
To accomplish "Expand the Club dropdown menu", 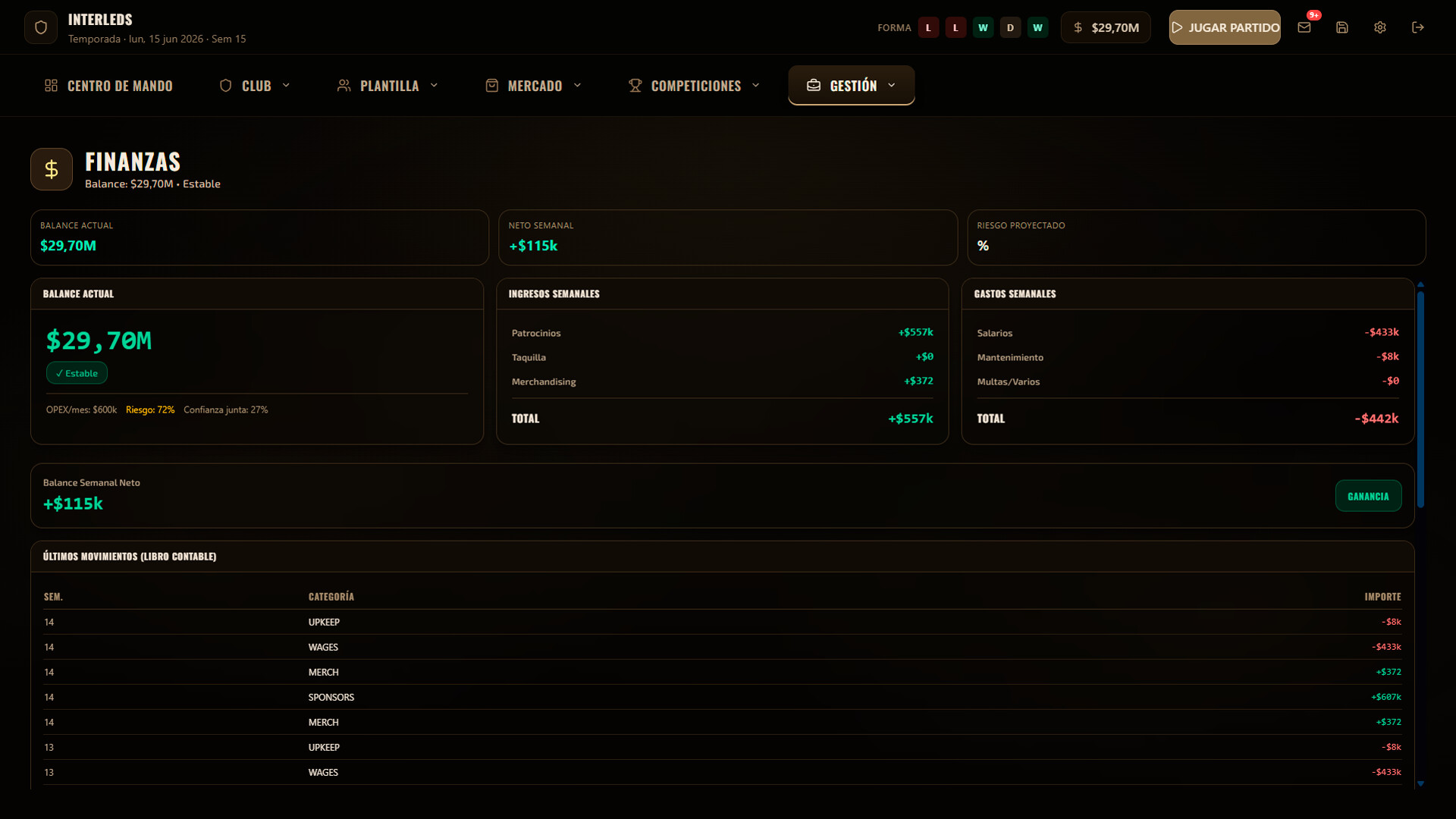I will [x=256, y=86].
